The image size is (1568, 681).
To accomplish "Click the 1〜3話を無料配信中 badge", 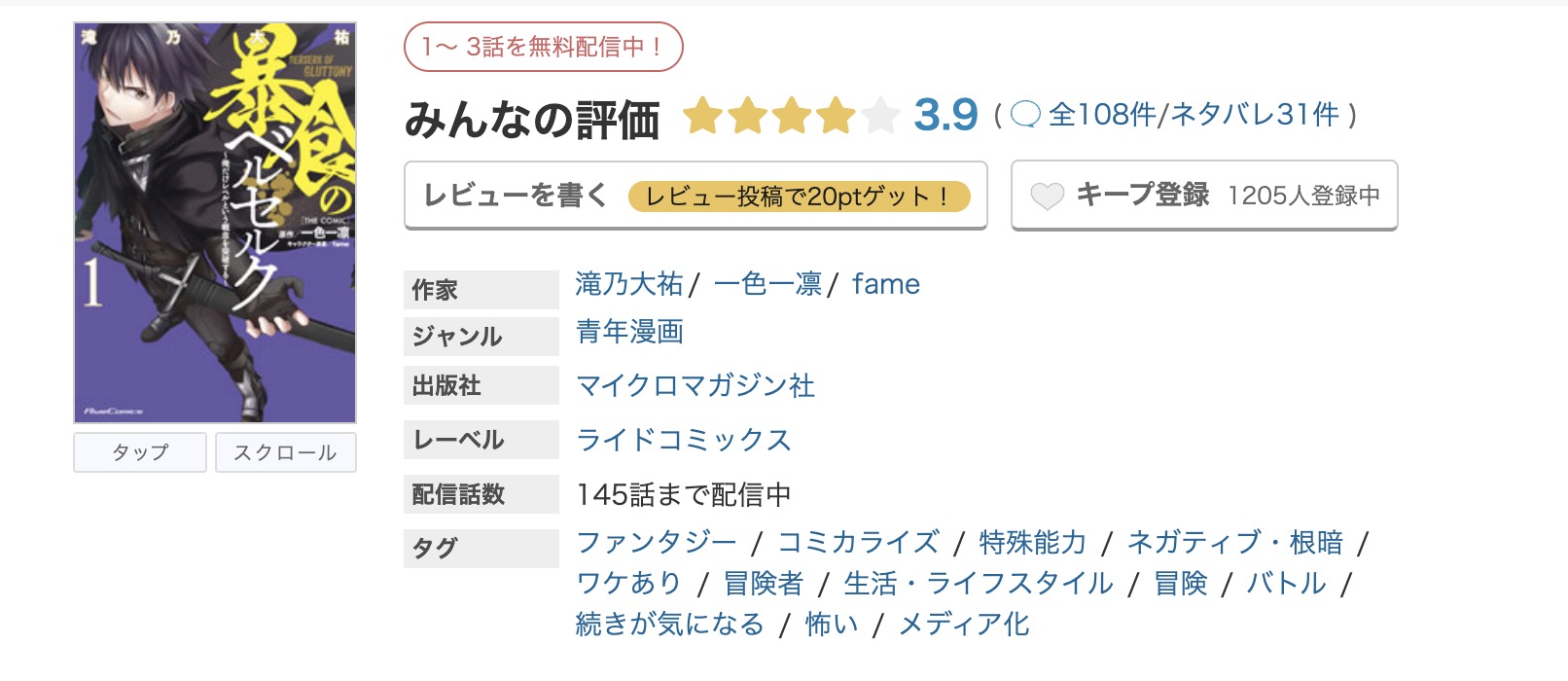I will (545, 45).
